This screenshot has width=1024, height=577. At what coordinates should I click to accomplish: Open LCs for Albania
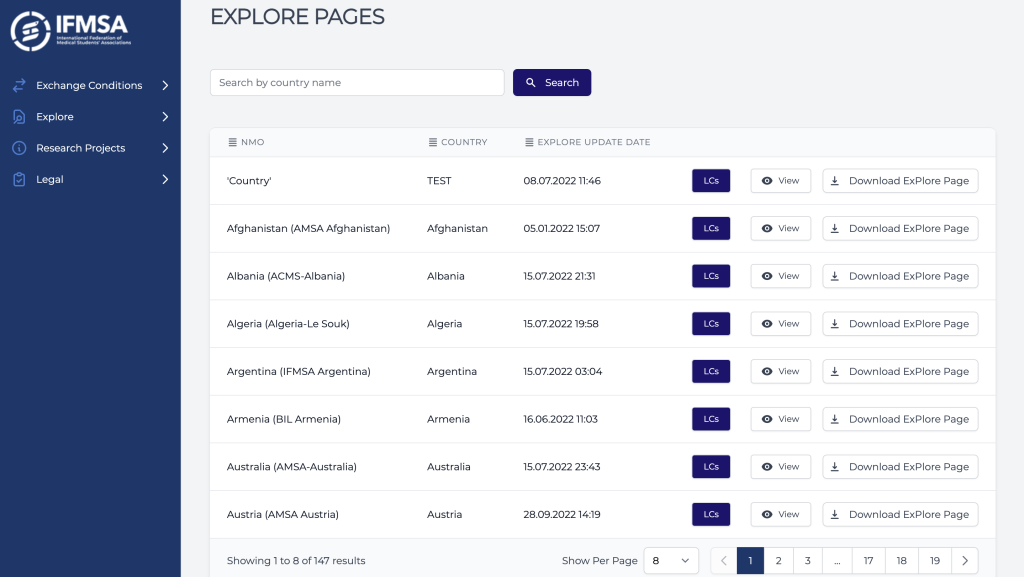click(711, 276)
